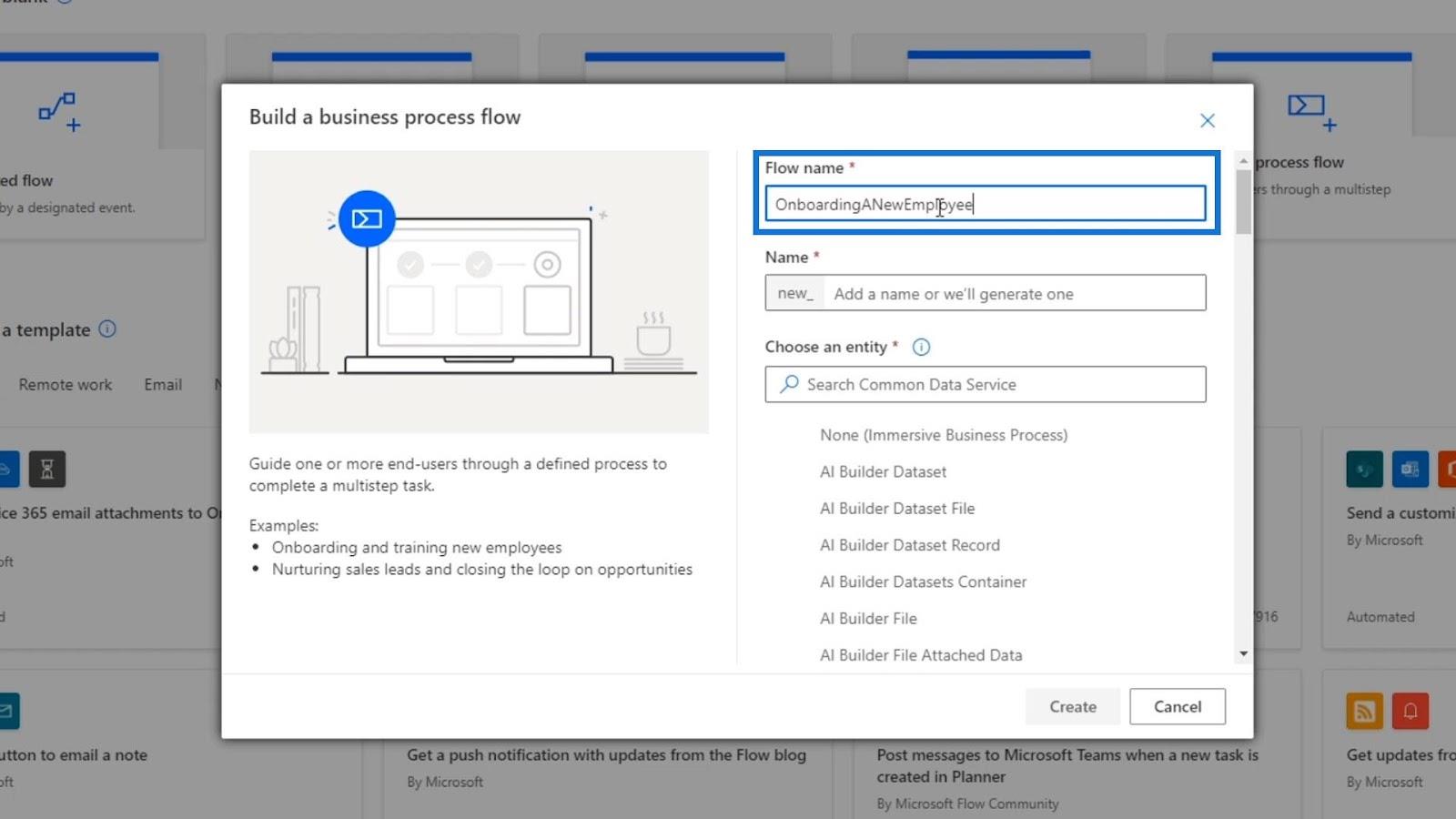Click the RSS feed icon on background card
Image resolution: width=1456 pixels, height=819 pixels.
(x=1364, y=711)
